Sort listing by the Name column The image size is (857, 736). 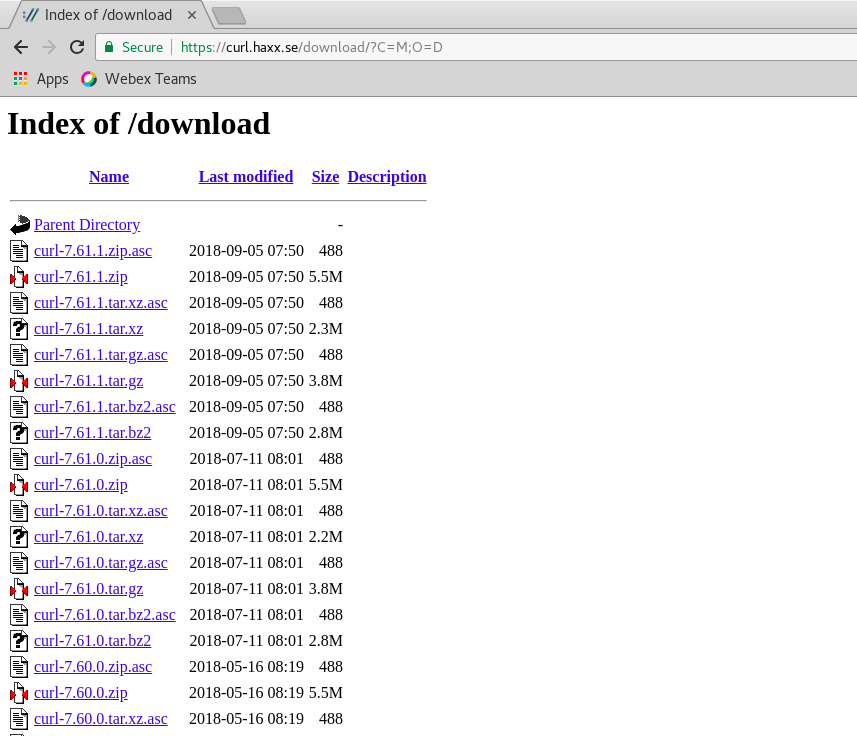[x=109, y=176]
